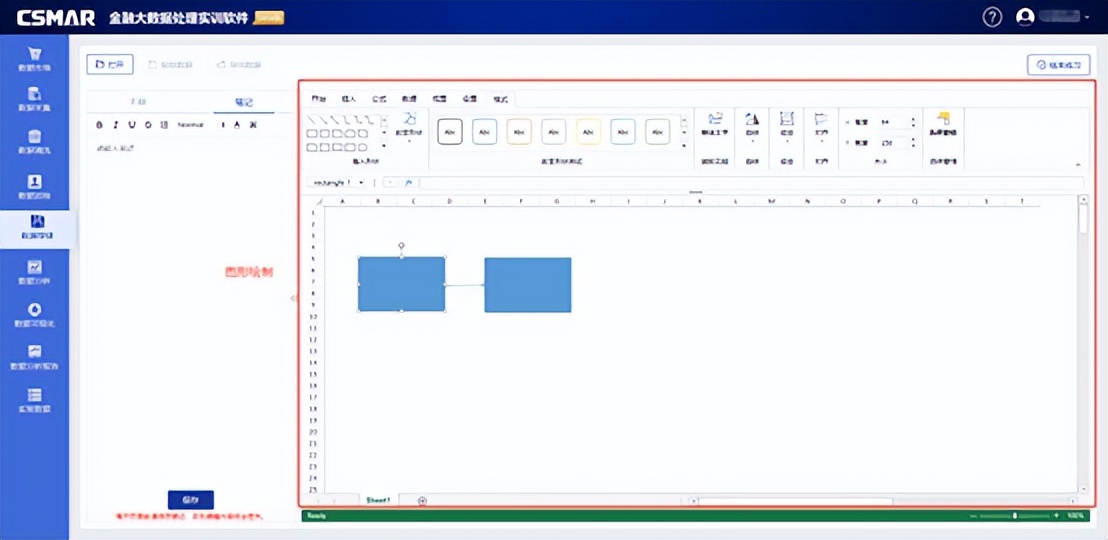This screenshot has height=540, width=1108.
Task: Open the line chart sidebar module
Action: tap(34, 271)
